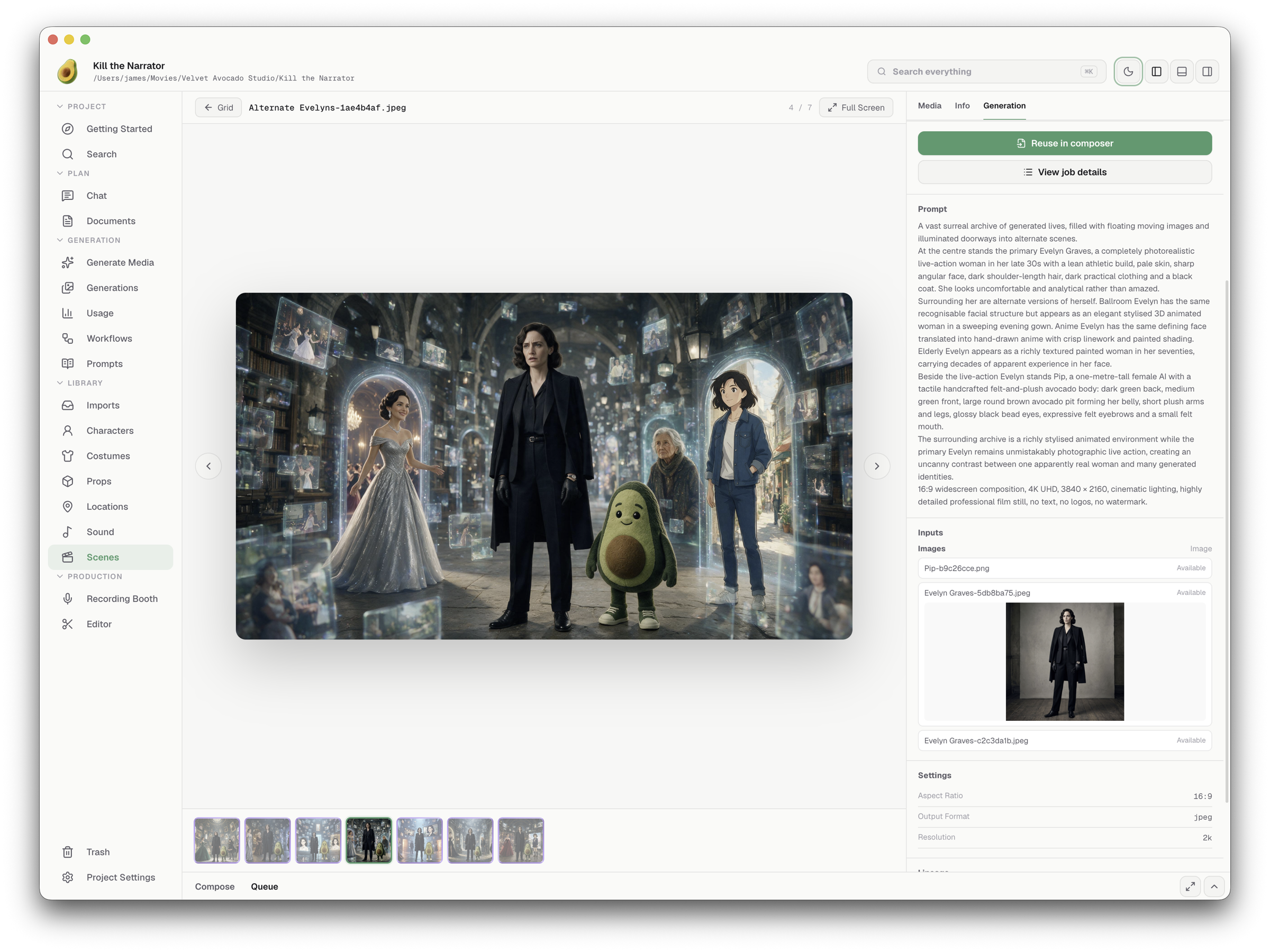This screenshot has height=952, width=1270.
Task: Open Recording Booth microphone icon
Action: coord(68,599)
